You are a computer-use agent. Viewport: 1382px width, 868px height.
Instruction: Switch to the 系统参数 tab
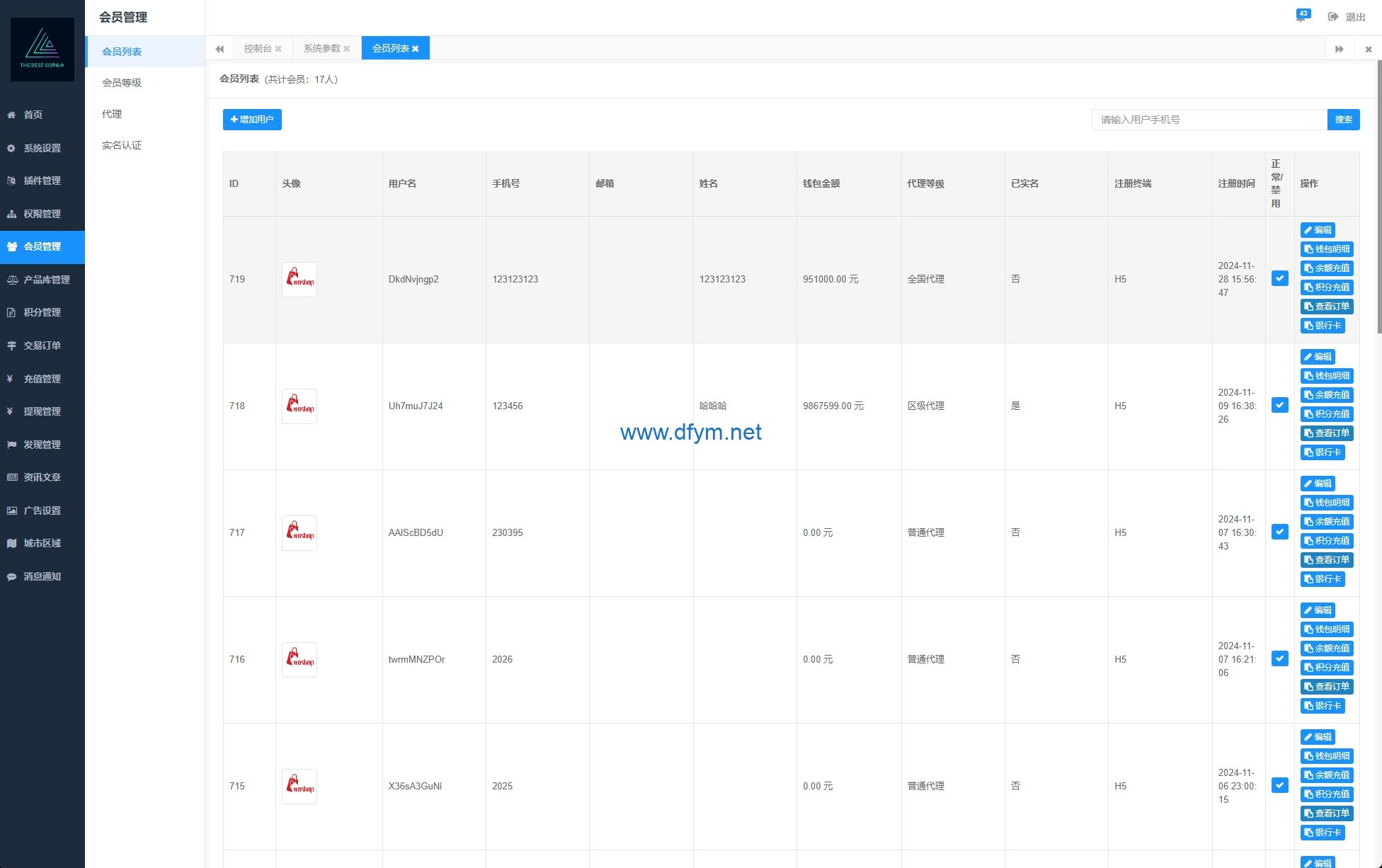322,48
